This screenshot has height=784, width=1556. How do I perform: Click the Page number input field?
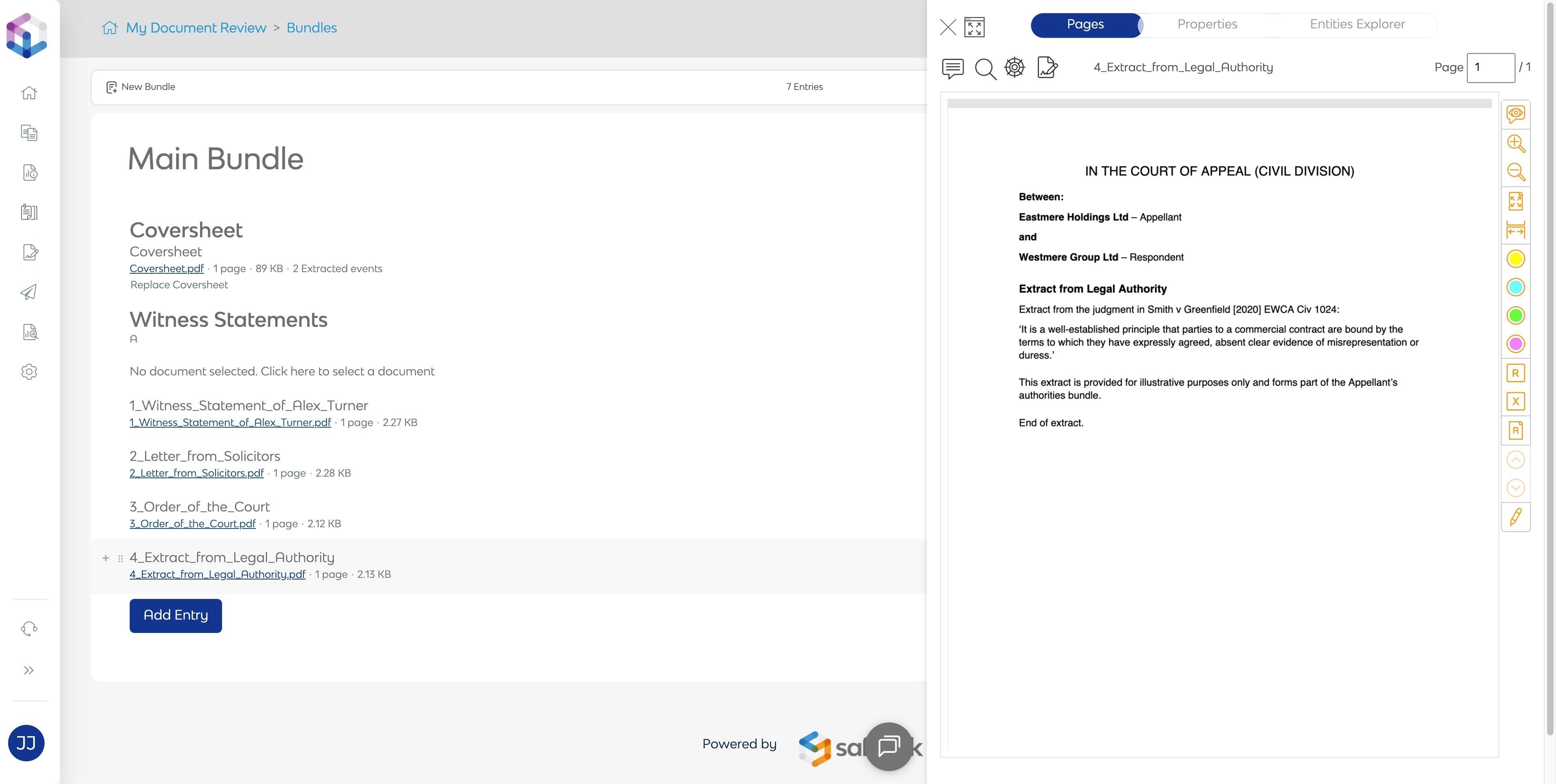pyautogui.click(x=1490, y=68)
